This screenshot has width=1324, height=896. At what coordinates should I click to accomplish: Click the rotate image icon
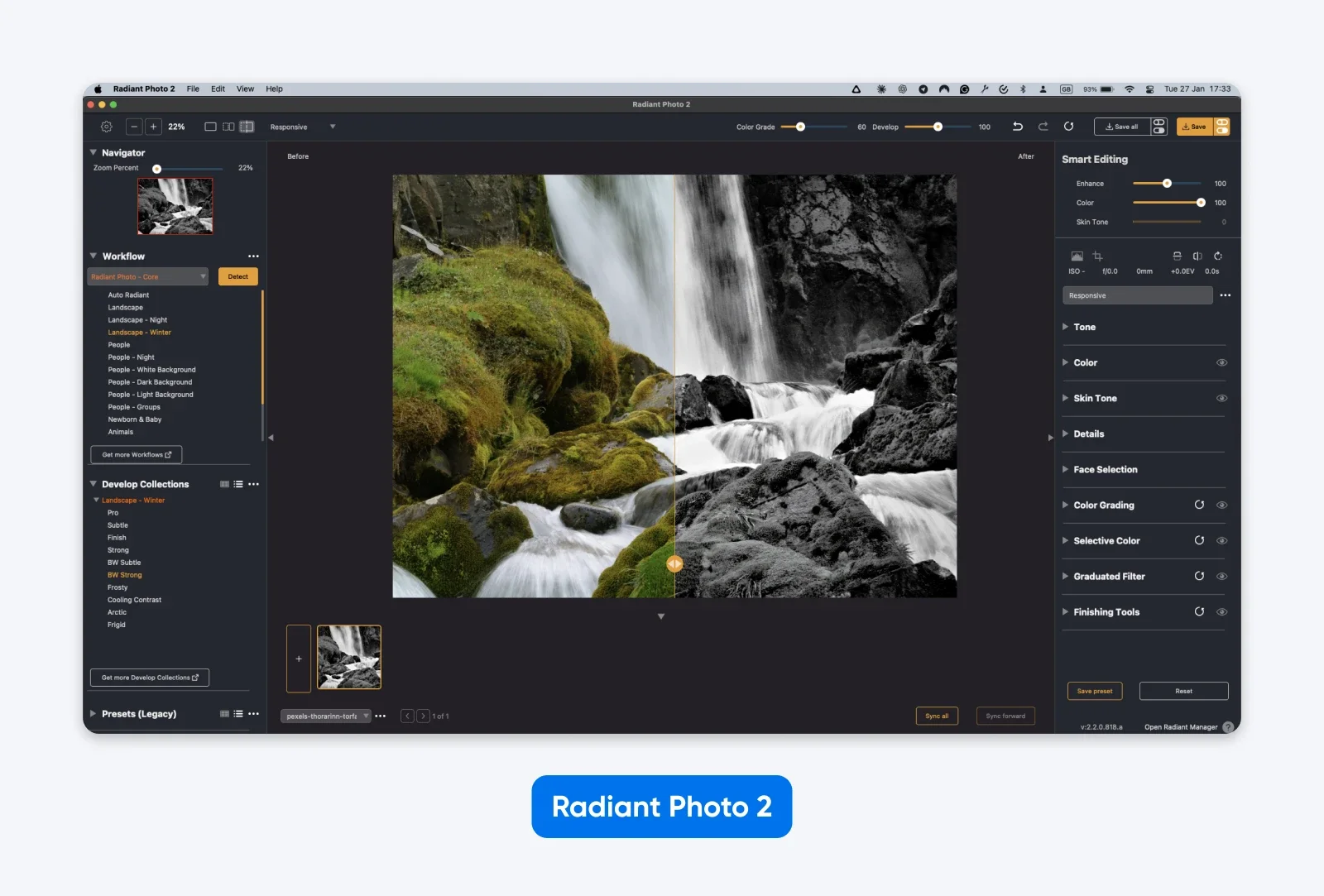click(1218, 256)
